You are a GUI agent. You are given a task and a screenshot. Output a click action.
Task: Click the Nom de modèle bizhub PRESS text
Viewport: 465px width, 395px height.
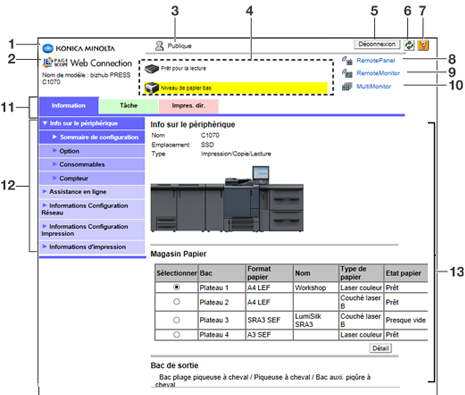86,78
